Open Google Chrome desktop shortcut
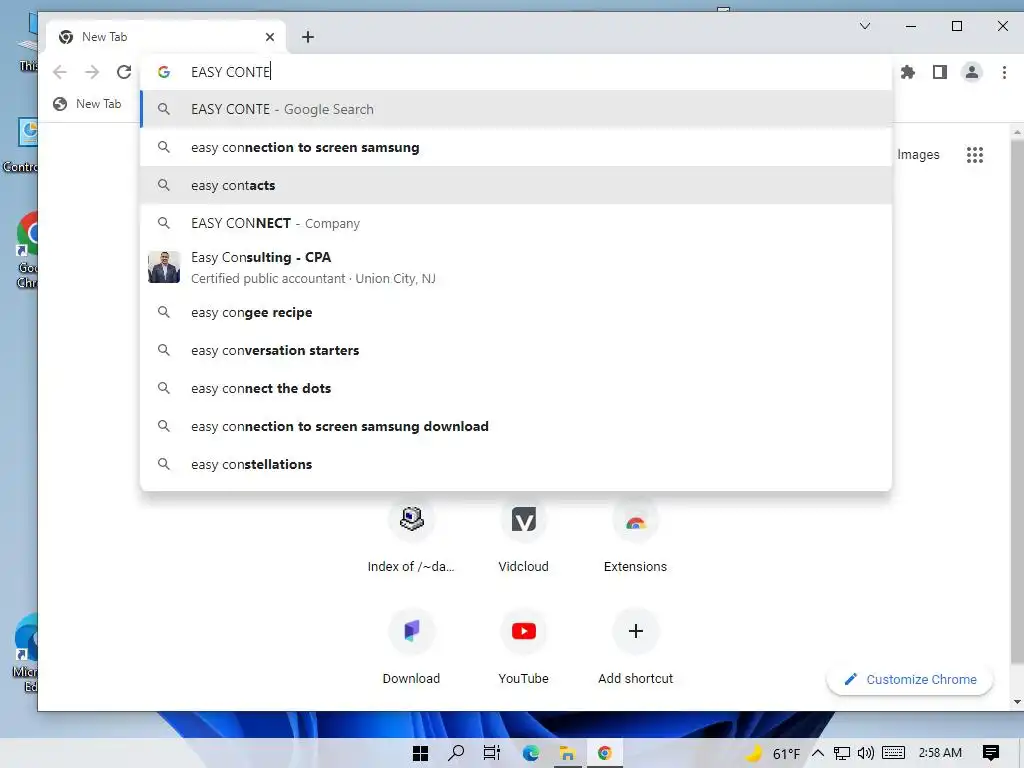Image resolution: width=1024 pixels, height=768 pixels. coord(27,251)
